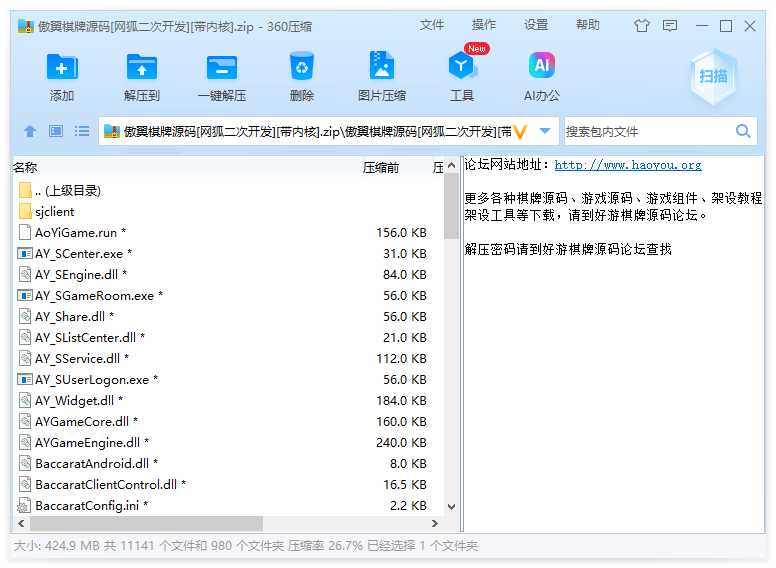Viewport: 776px width, 568px height.
Task: Open the 操作 (Operations) menu
Action: 484,25
